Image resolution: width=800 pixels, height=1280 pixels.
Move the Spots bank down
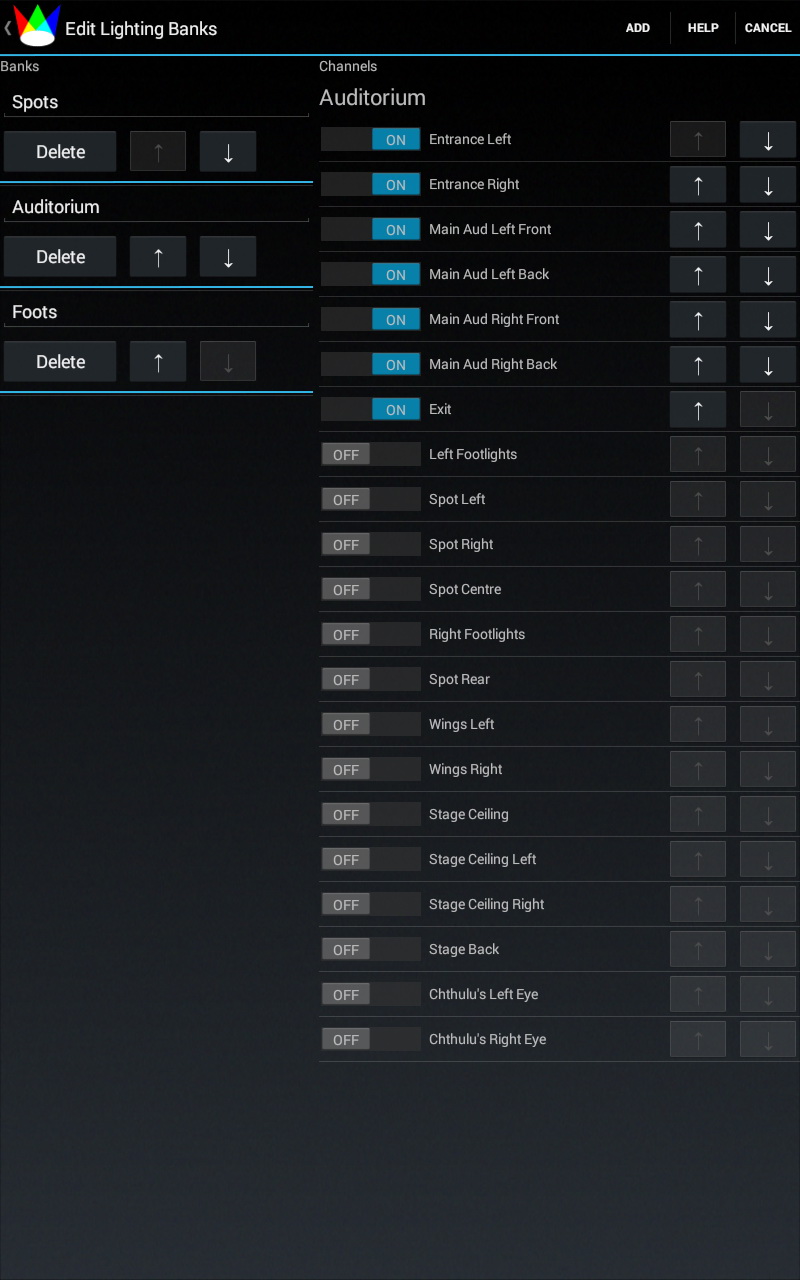click(227, 151)
